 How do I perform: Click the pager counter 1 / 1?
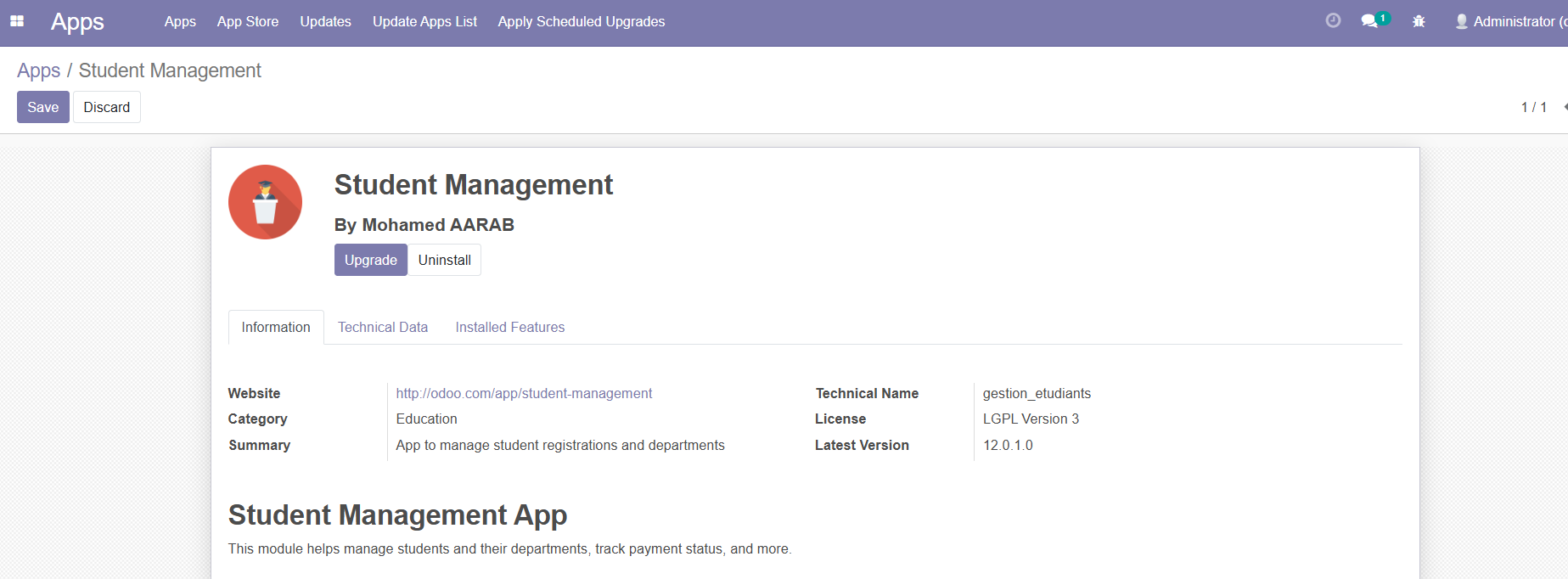[x=1534, y=107]
